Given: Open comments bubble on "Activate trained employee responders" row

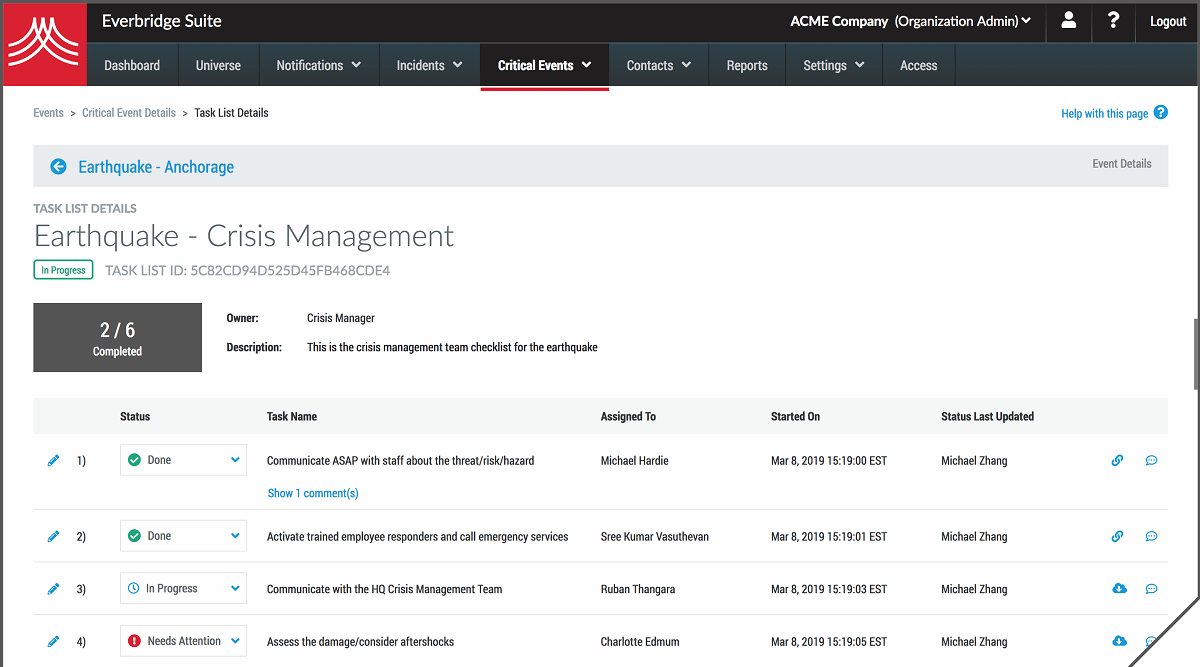Looking at the screenshot, I should tap(1151, 535).
